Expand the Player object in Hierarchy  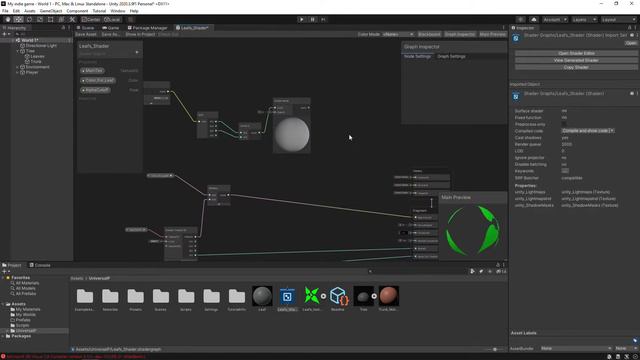[18, 72]
